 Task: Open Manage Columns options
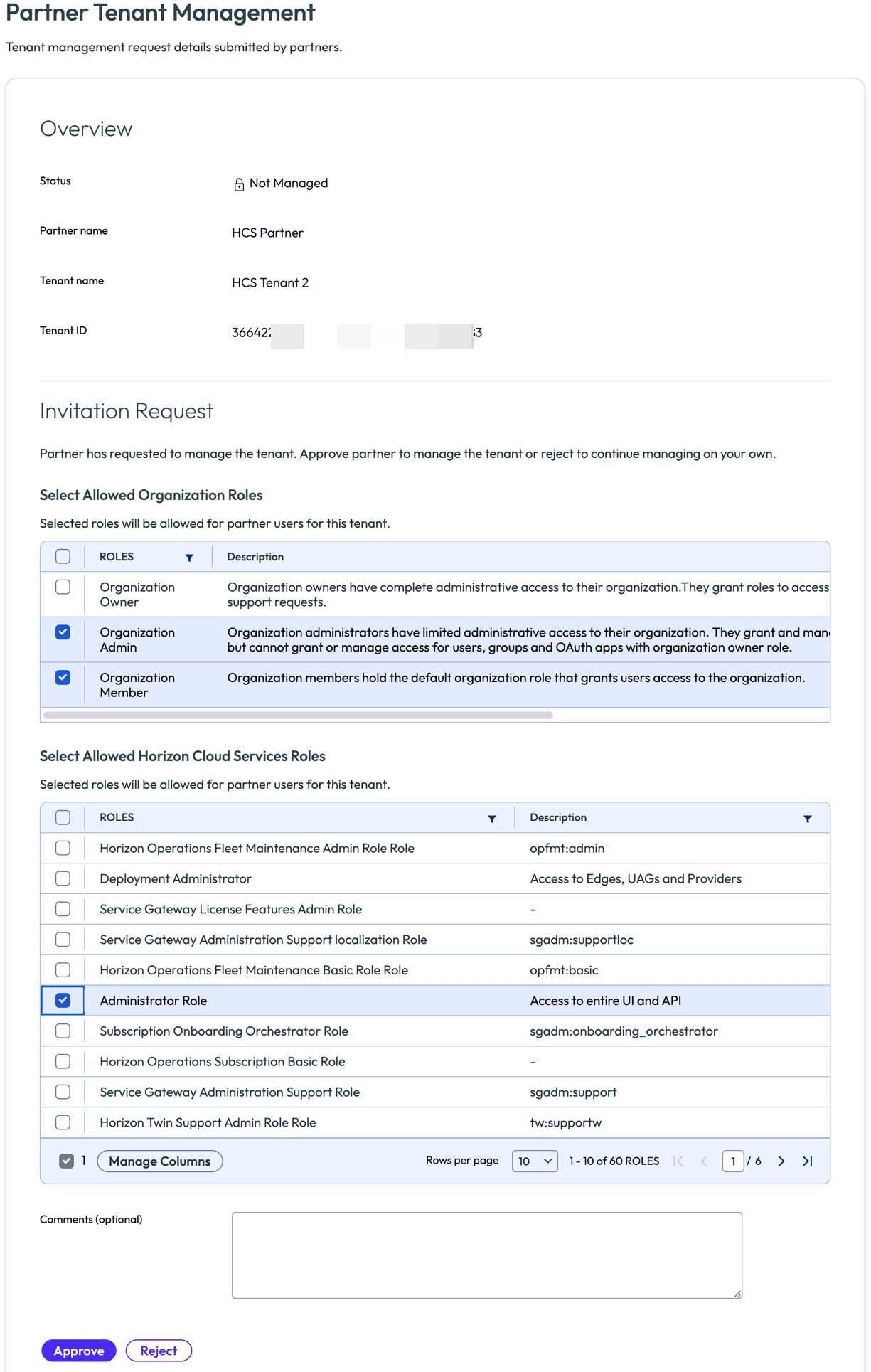[160, 1161]
